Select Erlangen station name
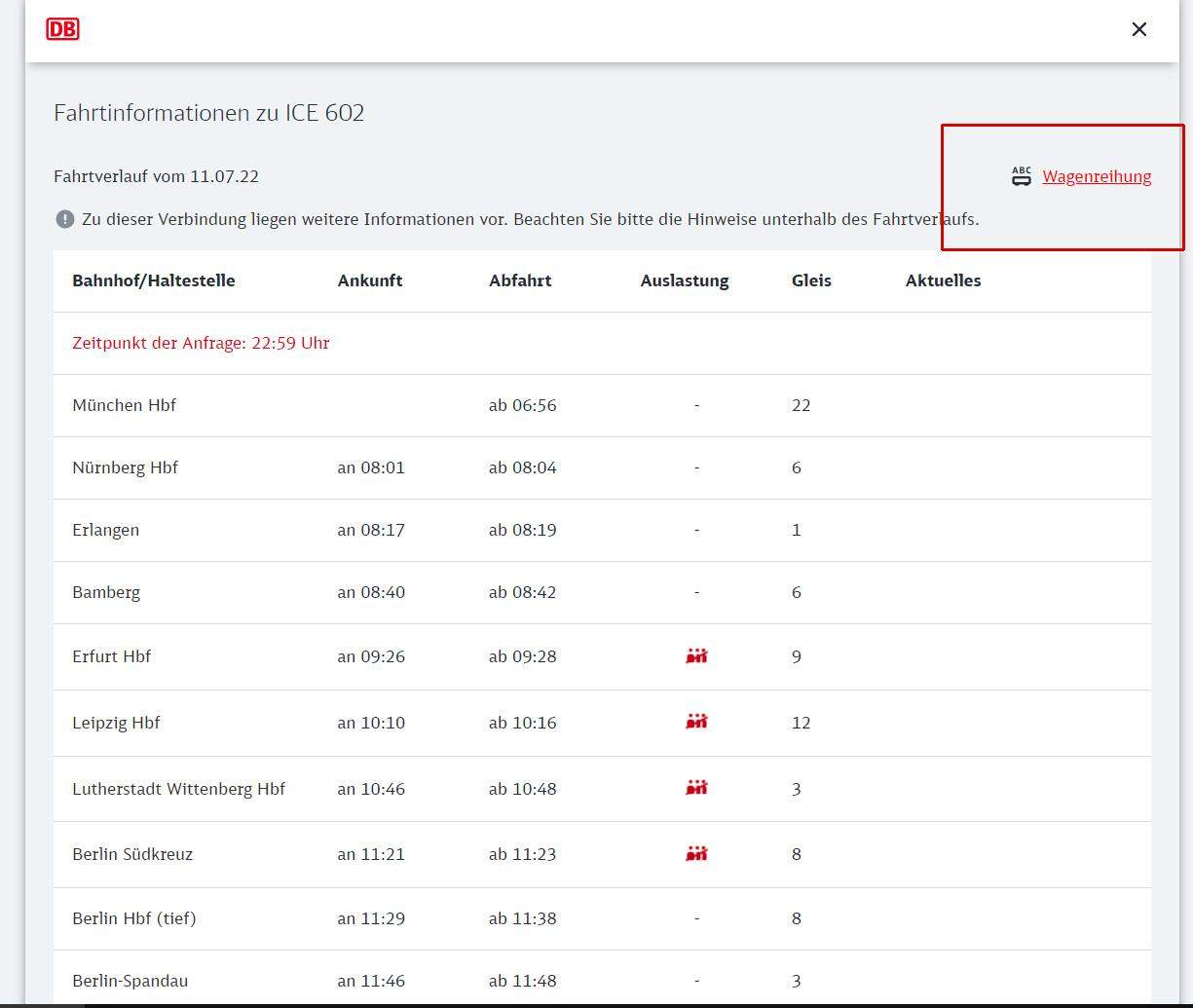This screenshot has width=1193, height=1008. (105, 530)
